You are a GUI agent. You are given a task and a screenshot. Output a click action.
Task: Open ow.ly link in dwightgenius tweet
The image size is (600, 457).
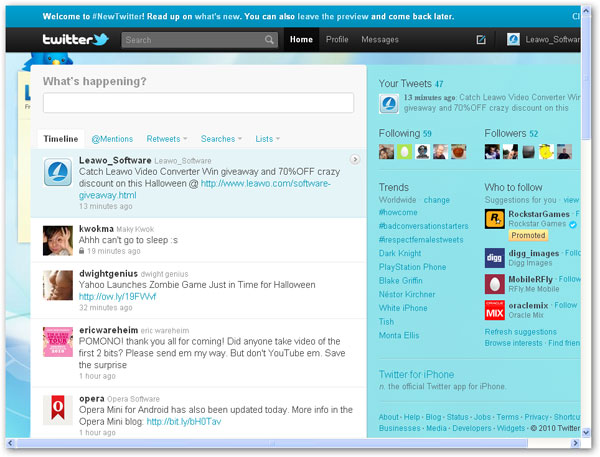117,297
